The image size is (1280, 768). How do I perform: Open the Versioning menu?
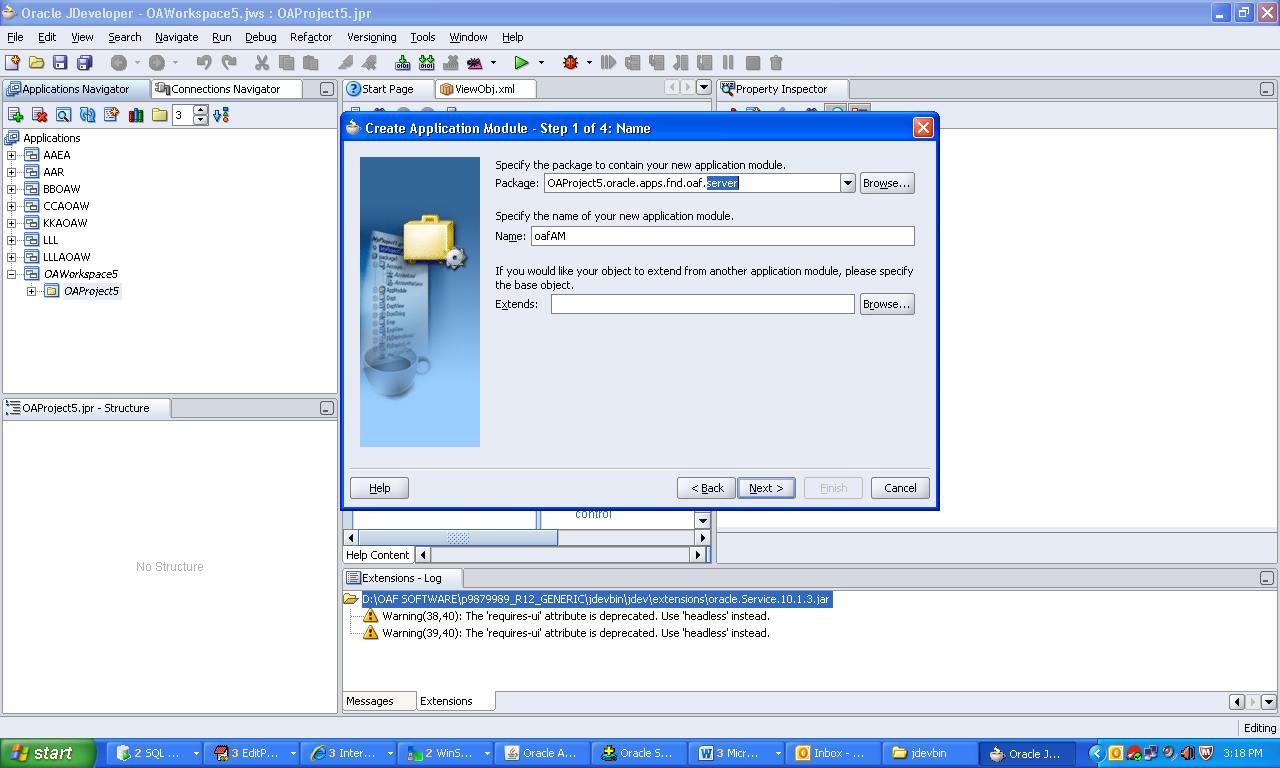tap(372, 37)
